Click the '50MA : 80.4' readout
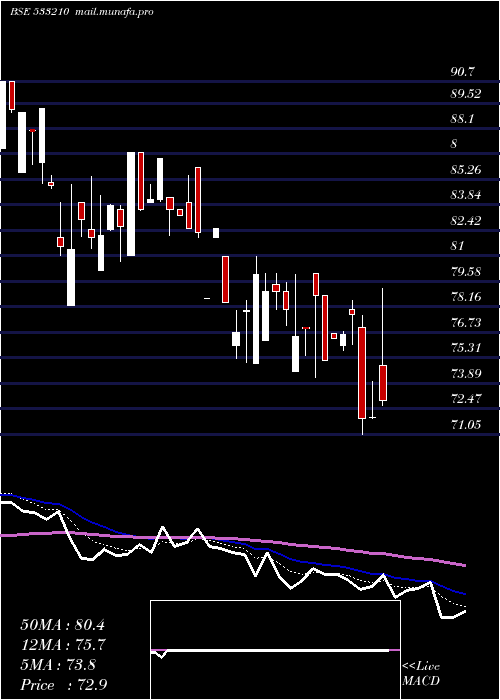 coord(62,625)
